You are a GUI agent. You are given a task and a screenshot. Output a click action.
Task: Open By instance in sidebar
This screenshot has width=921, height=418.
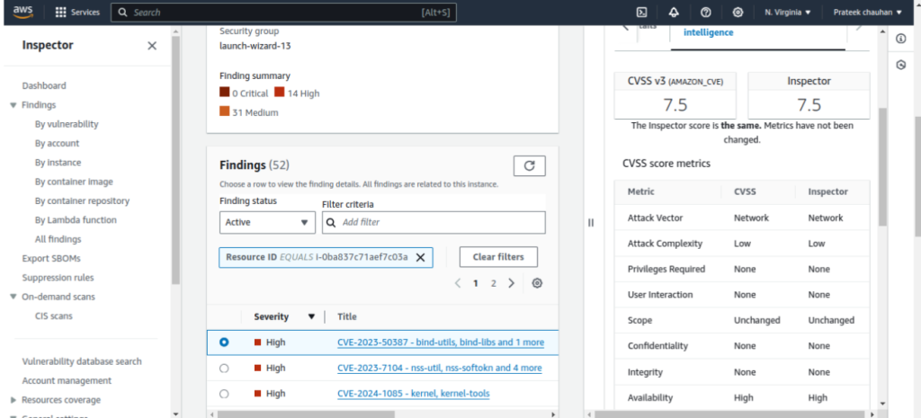coord(58,163)
